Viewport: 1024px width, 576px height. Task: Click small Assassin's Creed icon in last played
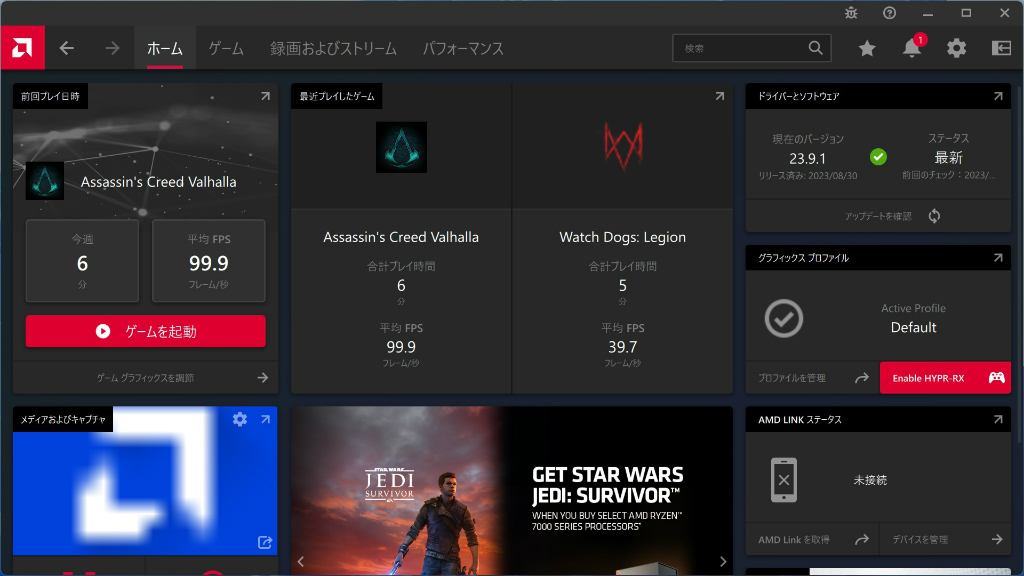[44, 181]
